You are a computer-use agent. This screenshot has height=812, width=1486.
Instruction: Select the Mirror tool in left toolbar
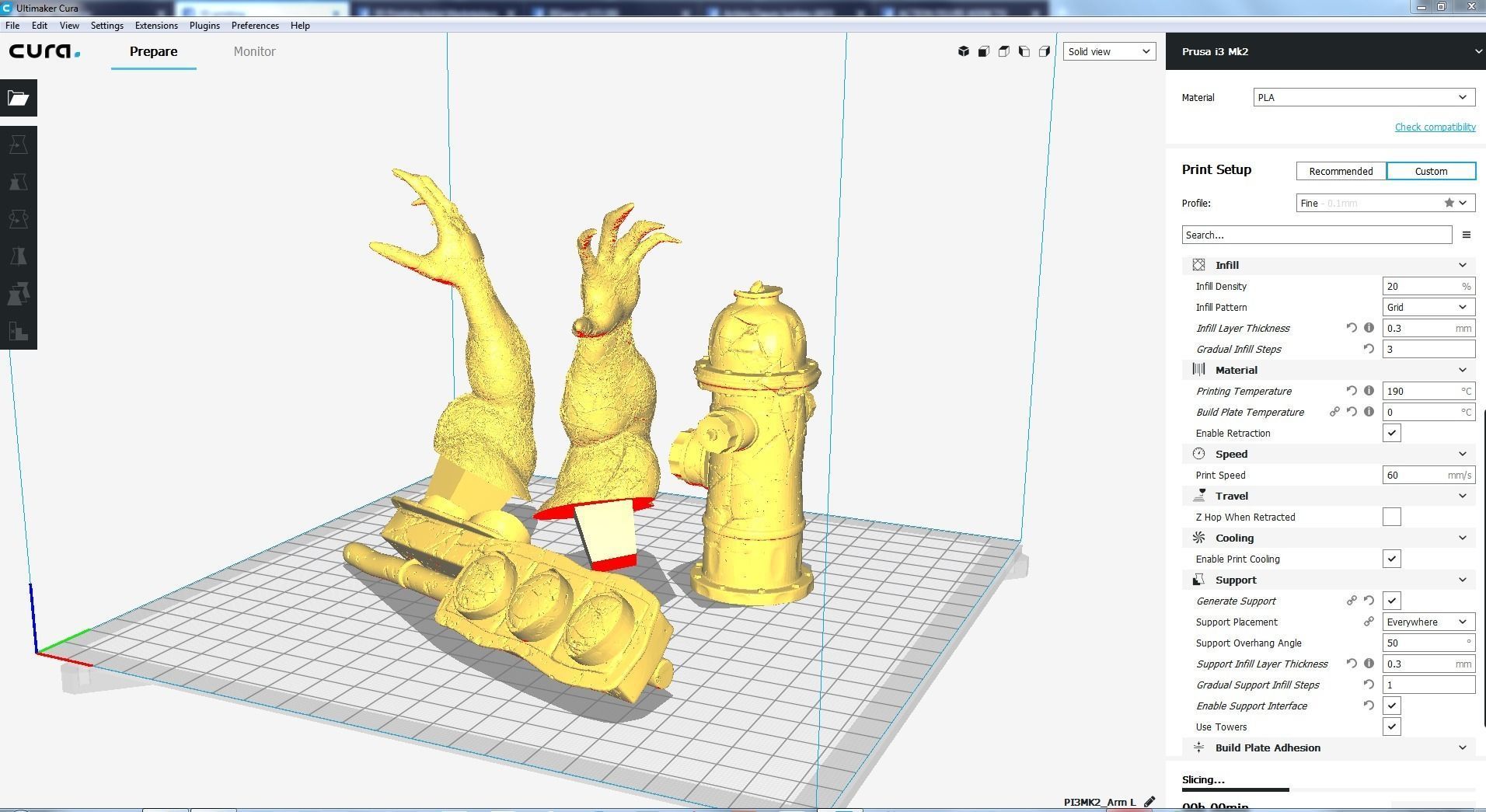pyautogui.click(x=19, y=256)
